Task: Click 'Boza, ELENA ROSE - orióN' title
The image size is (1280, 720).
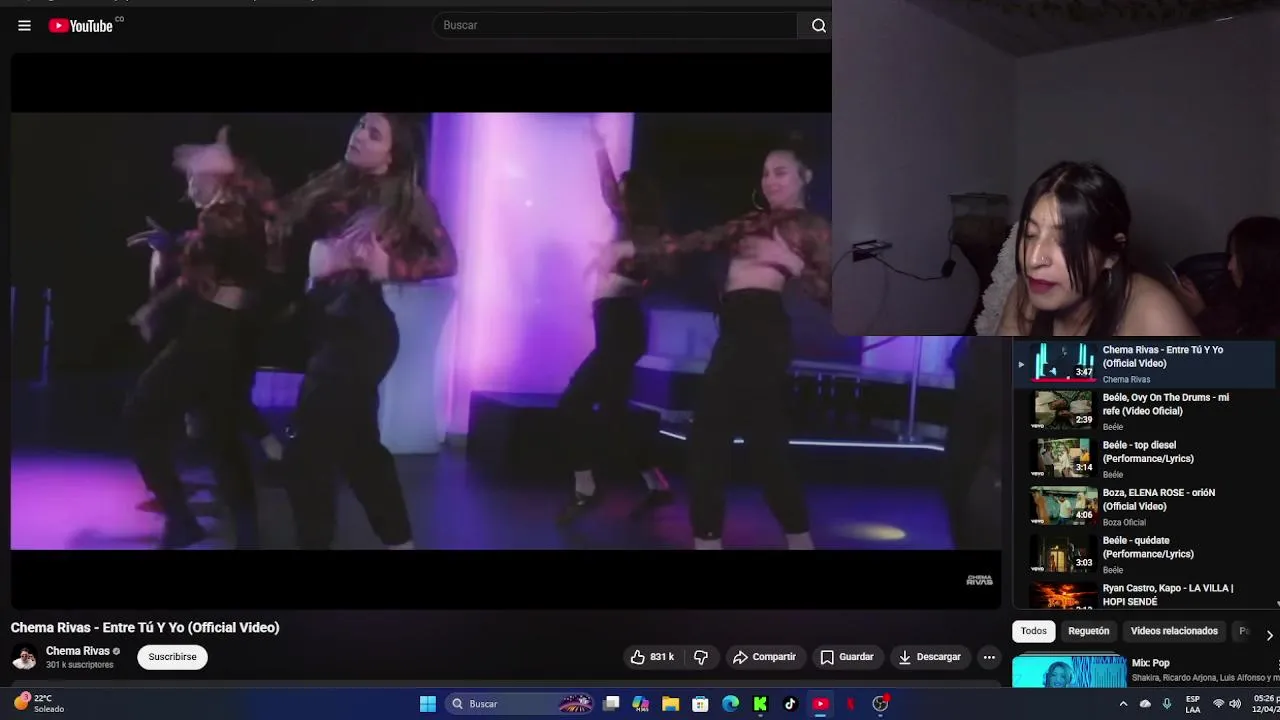Action: tap(1159, 499)
